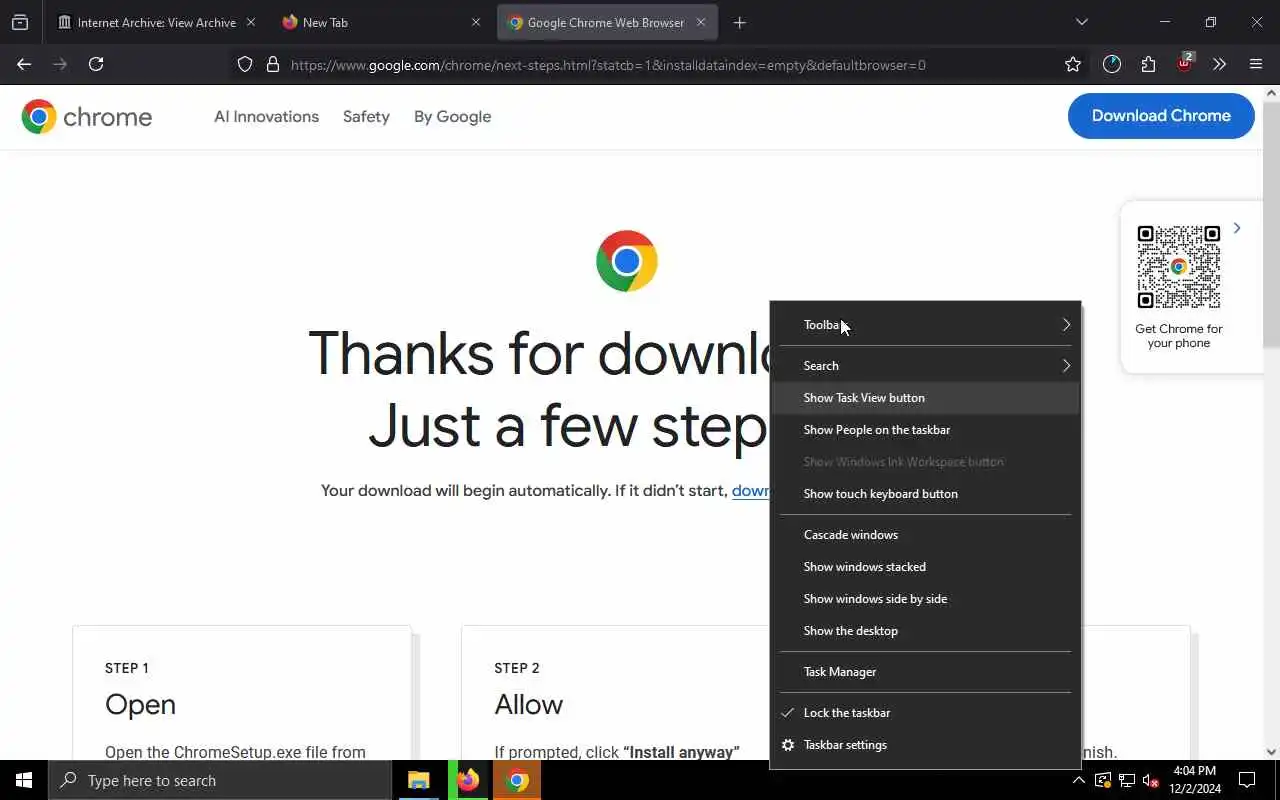Open uBlock extension icon with badge

point(1185,62)
